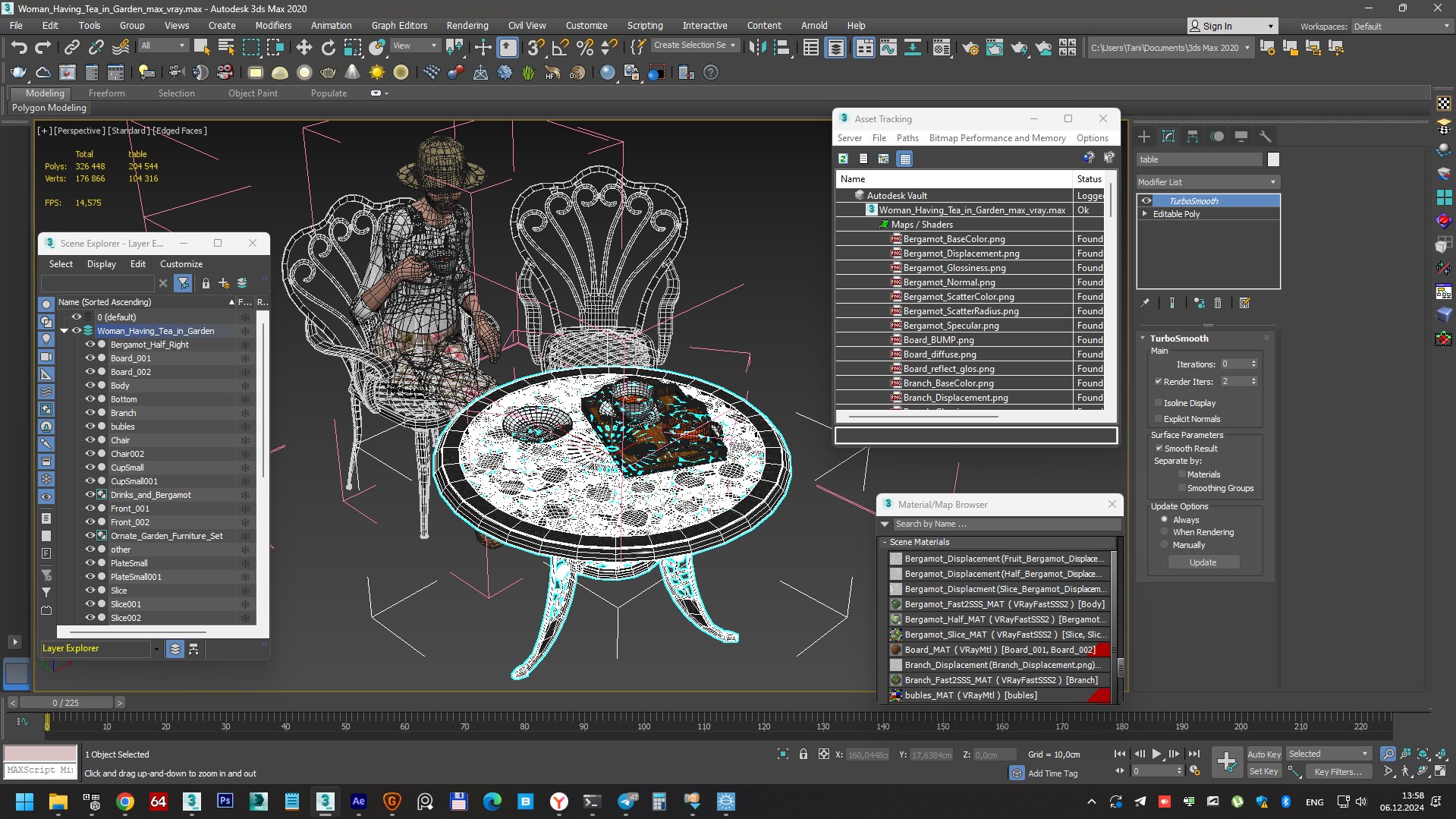1456x819 pixels.
Task: Click the object color swatch beside table name
Action: click(1273, 159)
